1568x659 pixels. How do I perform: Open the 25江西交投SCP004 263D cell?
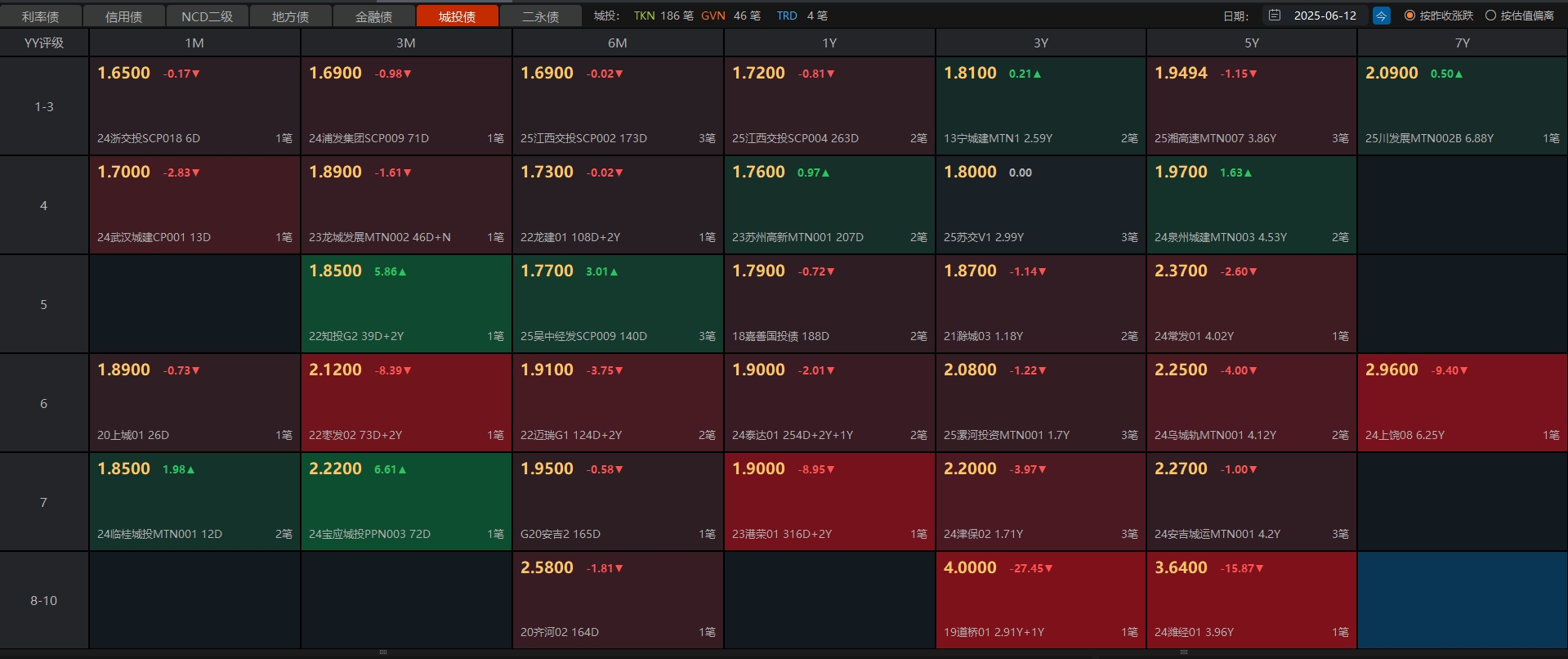[x=829, y=106]
